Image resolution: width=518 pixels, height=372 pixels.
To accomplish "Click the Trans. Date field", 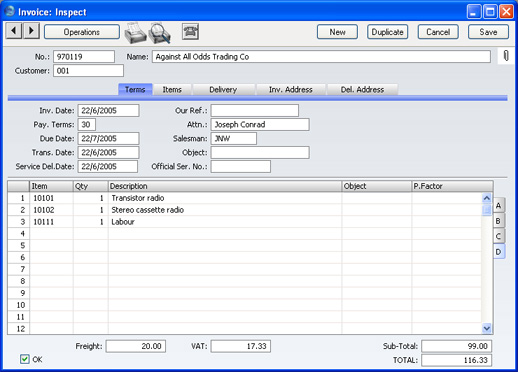I will 108,153.
